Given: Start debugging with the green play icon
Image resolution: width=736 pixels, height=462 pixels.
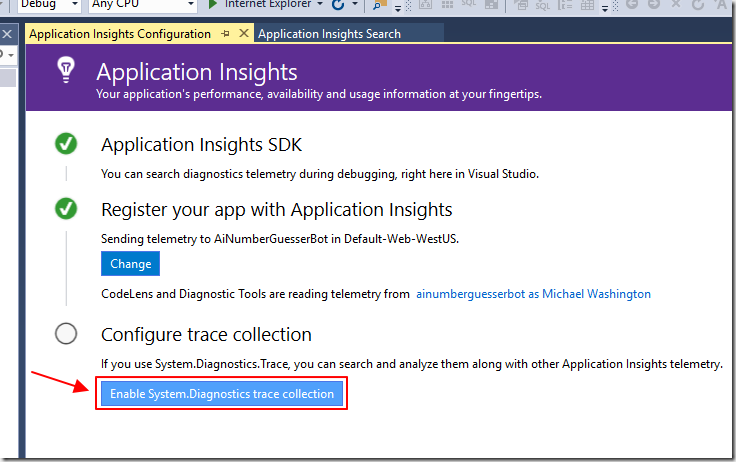Looking at the screenshot, I should 213,4.
